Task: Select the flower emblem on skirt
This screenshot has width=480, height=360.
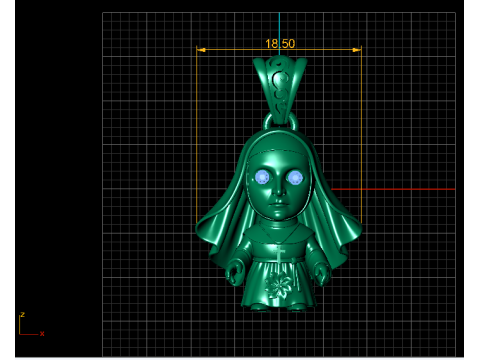Action: [279, 284]
